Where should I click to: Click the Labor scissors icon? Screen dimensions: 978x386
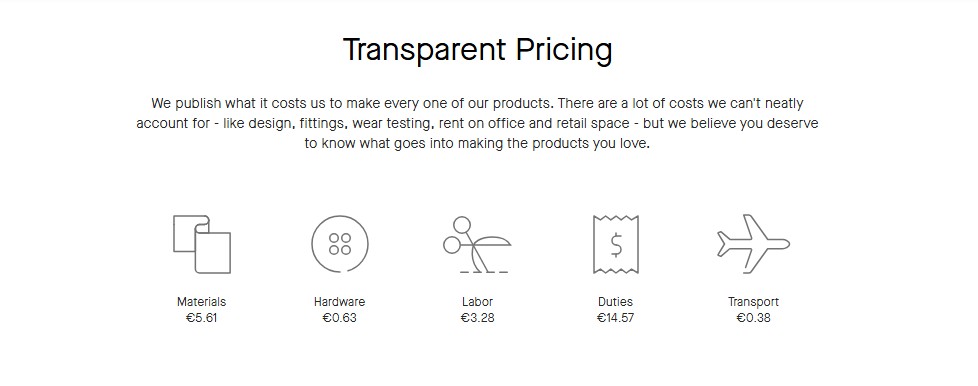[x=477, y=244]
